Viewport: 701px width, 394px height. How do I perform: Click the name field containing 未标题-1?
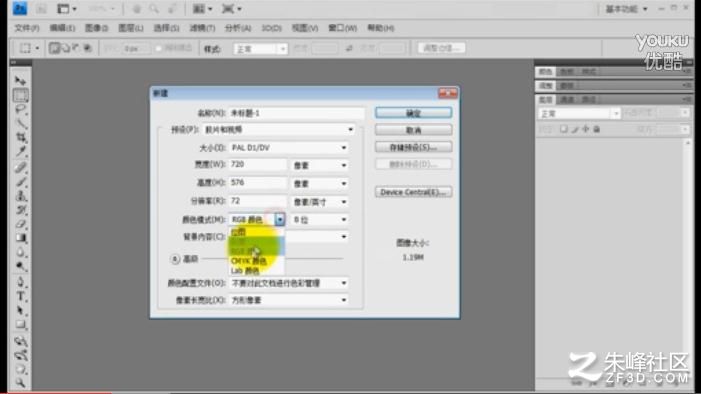[296, 113]
